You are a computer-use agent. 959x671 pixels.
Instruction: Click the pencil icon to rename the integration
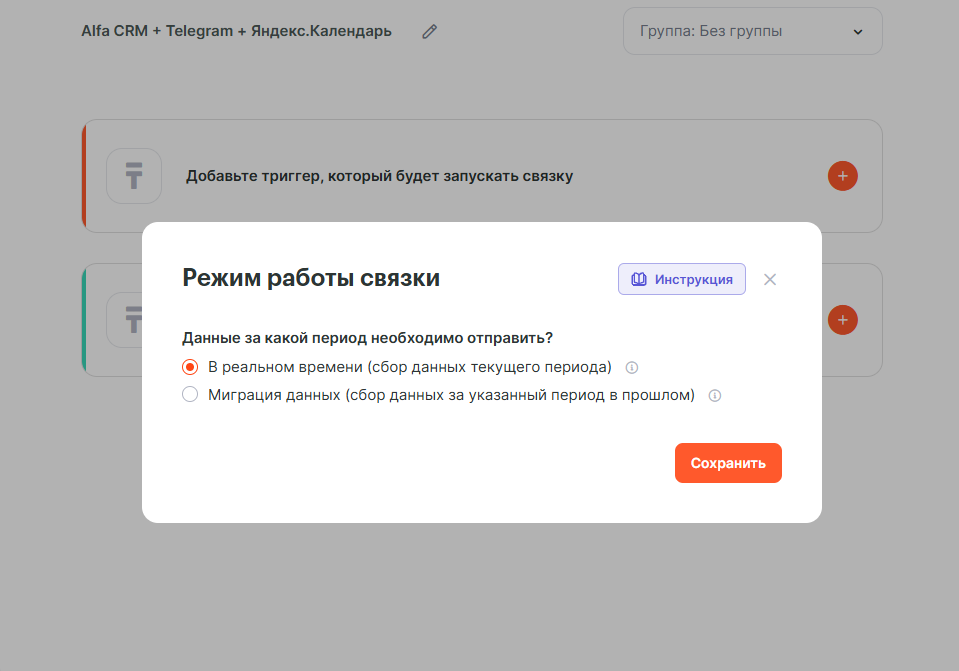[x=430, y=32]
